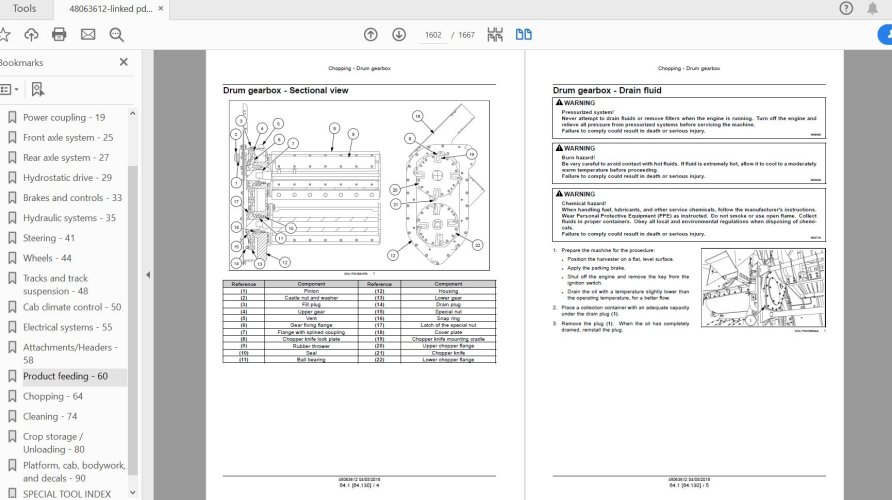Edit the page number field 1602

(x=433, y=35)
